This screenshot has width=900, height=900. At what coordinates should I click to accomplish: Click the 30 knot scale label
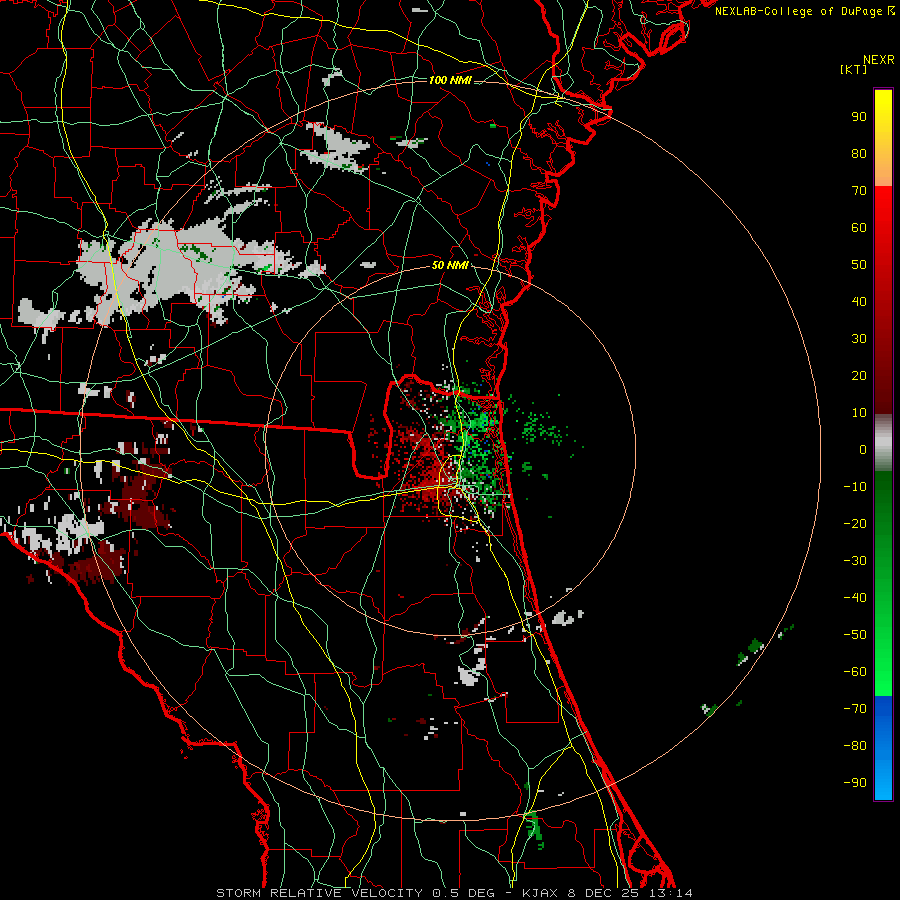(859, 339)
